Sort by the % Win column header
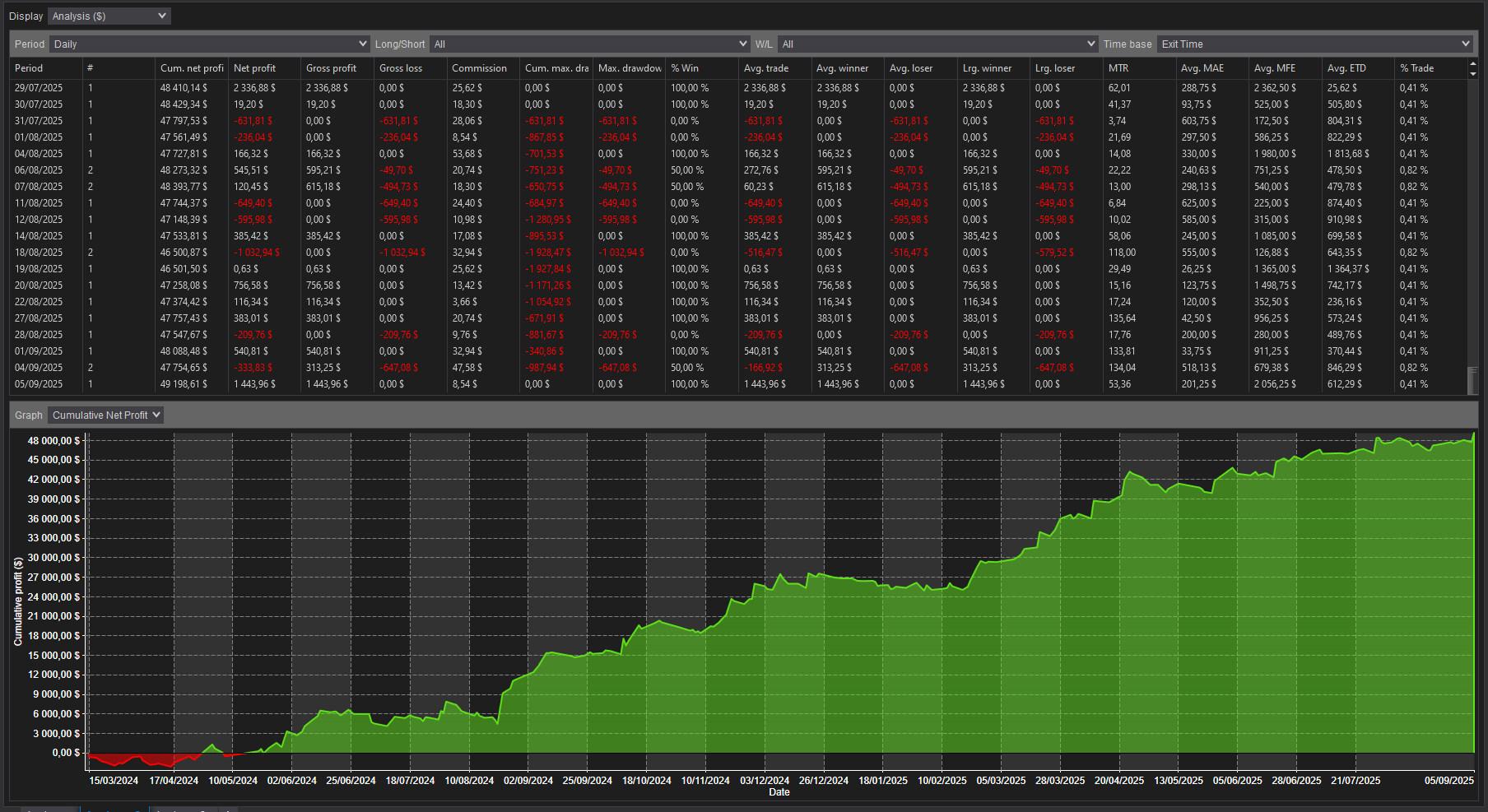Screen dimensions: 1488x812 tap(701, 68)
